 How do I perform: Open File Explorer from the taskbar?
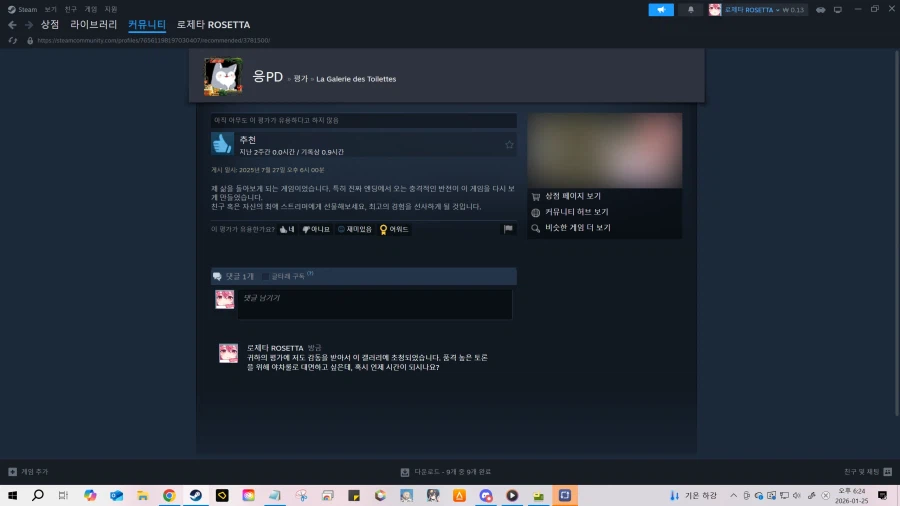pos(143,495)
